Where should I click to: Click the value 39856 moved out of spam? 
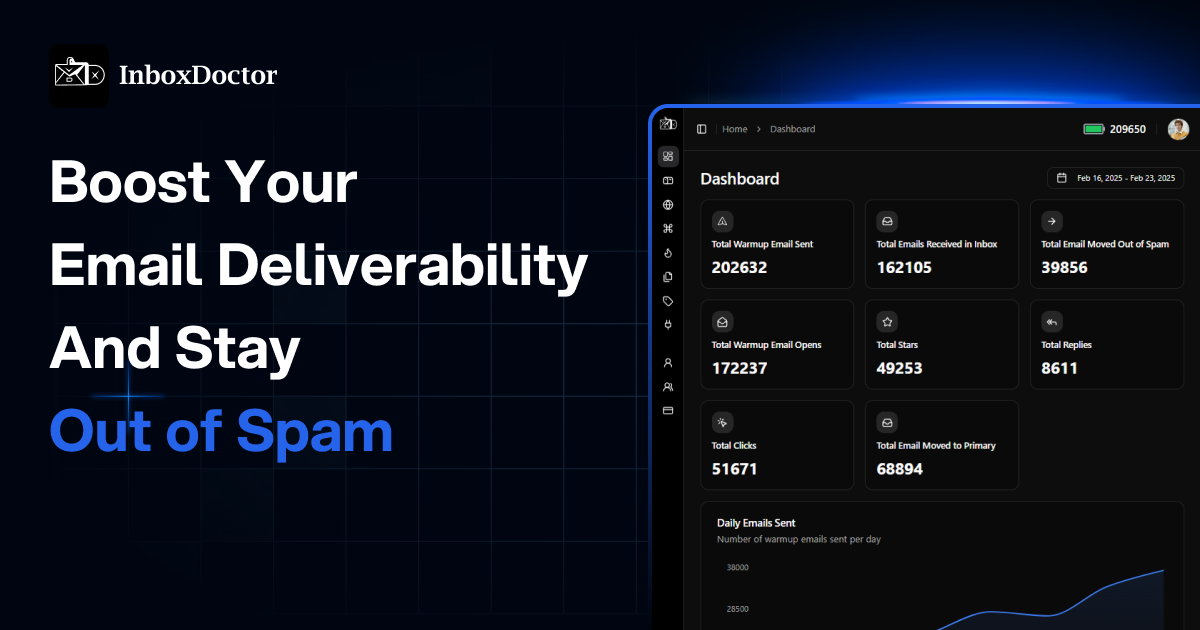pos(1064,267)
